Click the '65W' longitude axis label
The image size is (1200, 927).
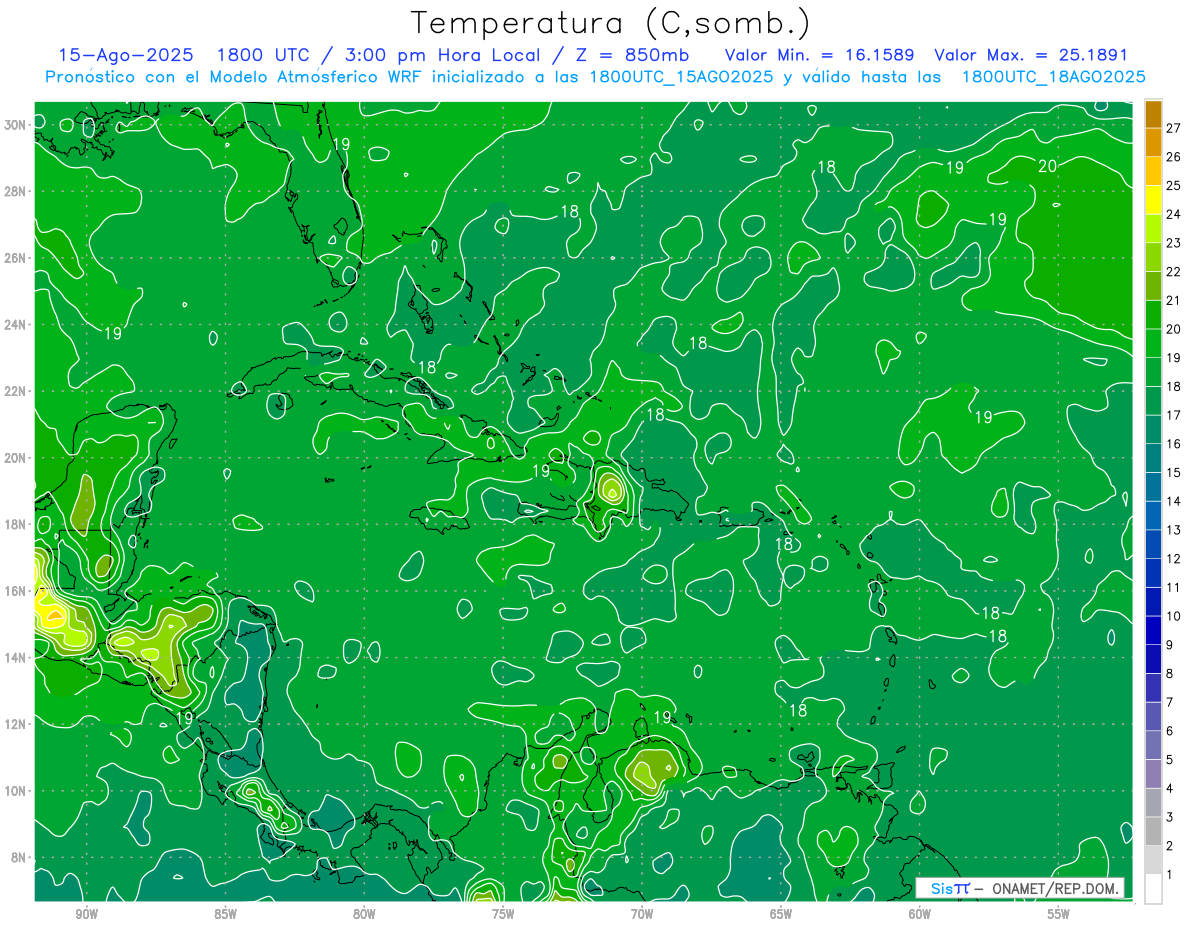pos(781,914)
